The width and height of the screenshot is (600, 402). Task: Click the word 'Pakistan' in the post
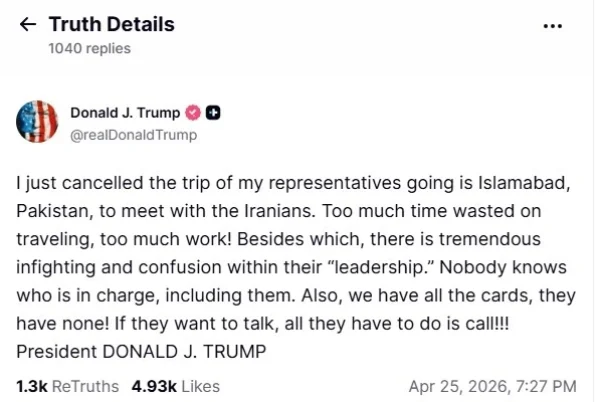pyautogui.click(x=50, y=213)
